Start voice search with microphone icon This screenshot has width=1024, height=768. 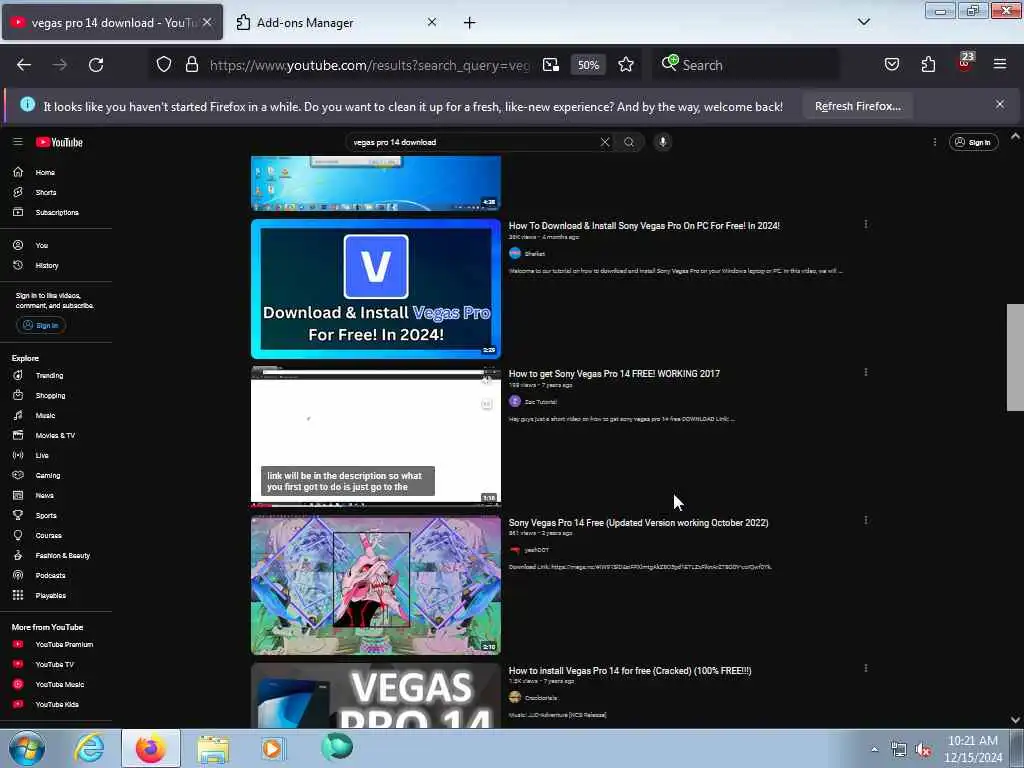[662, 142]
